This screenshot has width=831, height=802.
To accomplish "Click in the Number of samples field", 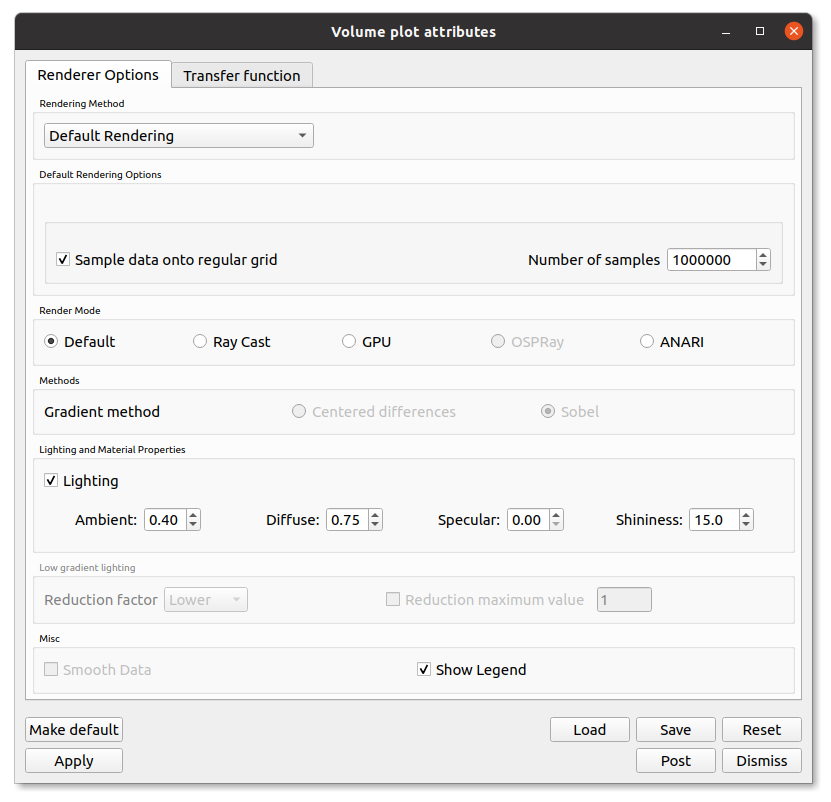I will [712, 259].
